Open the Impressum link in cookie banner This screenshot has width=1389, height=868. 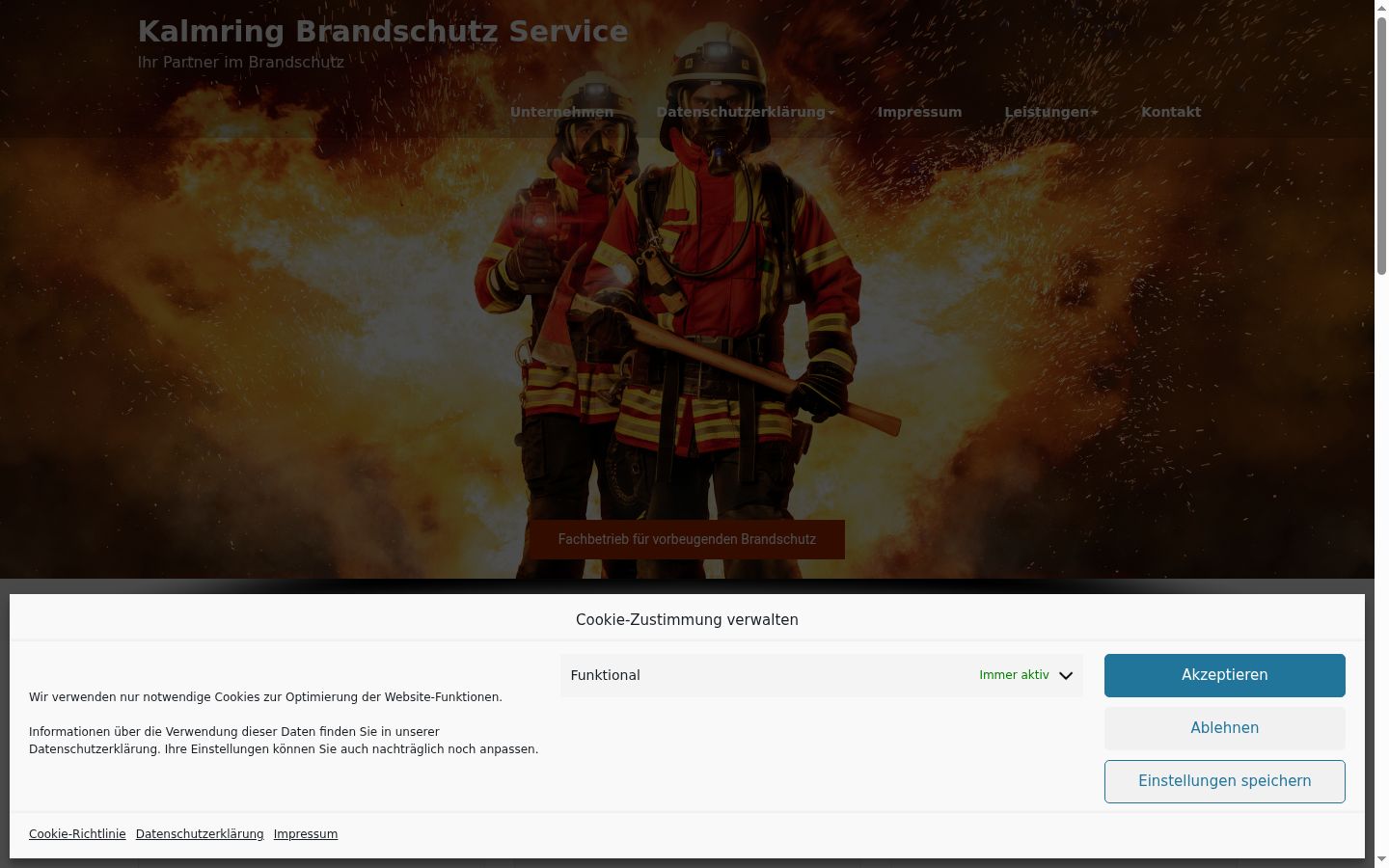(306, 834)
